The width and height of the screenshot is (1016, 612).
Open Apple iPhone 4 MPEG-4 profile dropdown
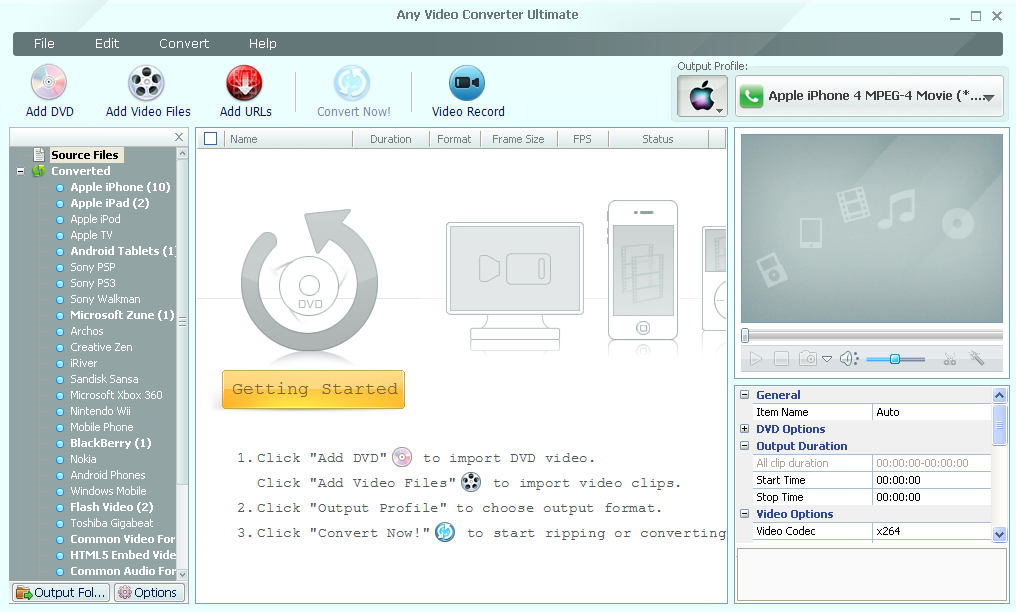(869, 97)
